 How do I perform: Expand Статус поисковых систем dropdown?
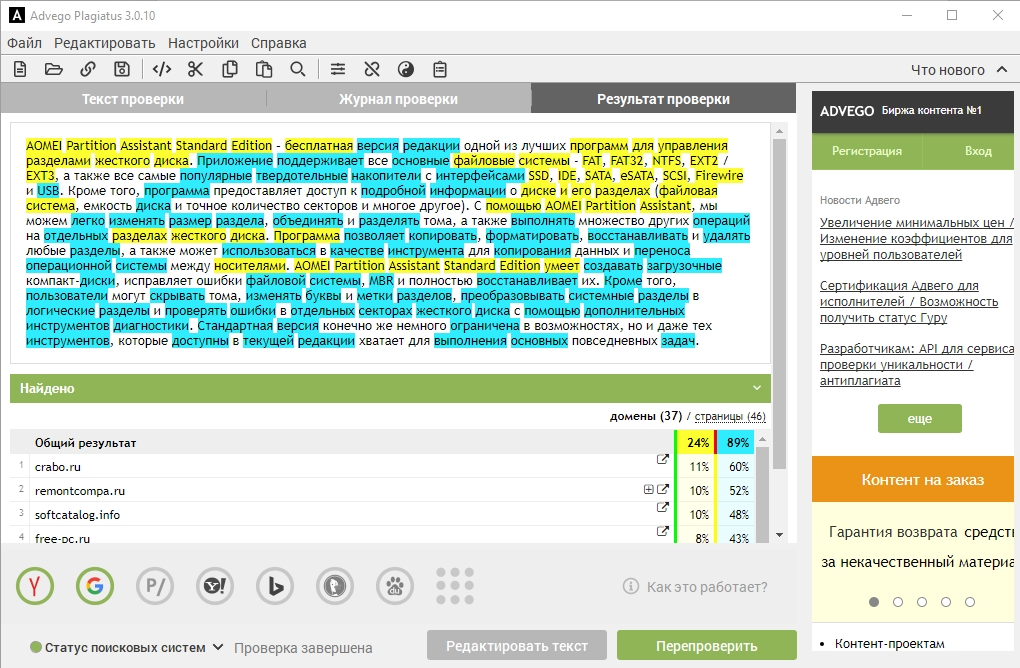218,647
